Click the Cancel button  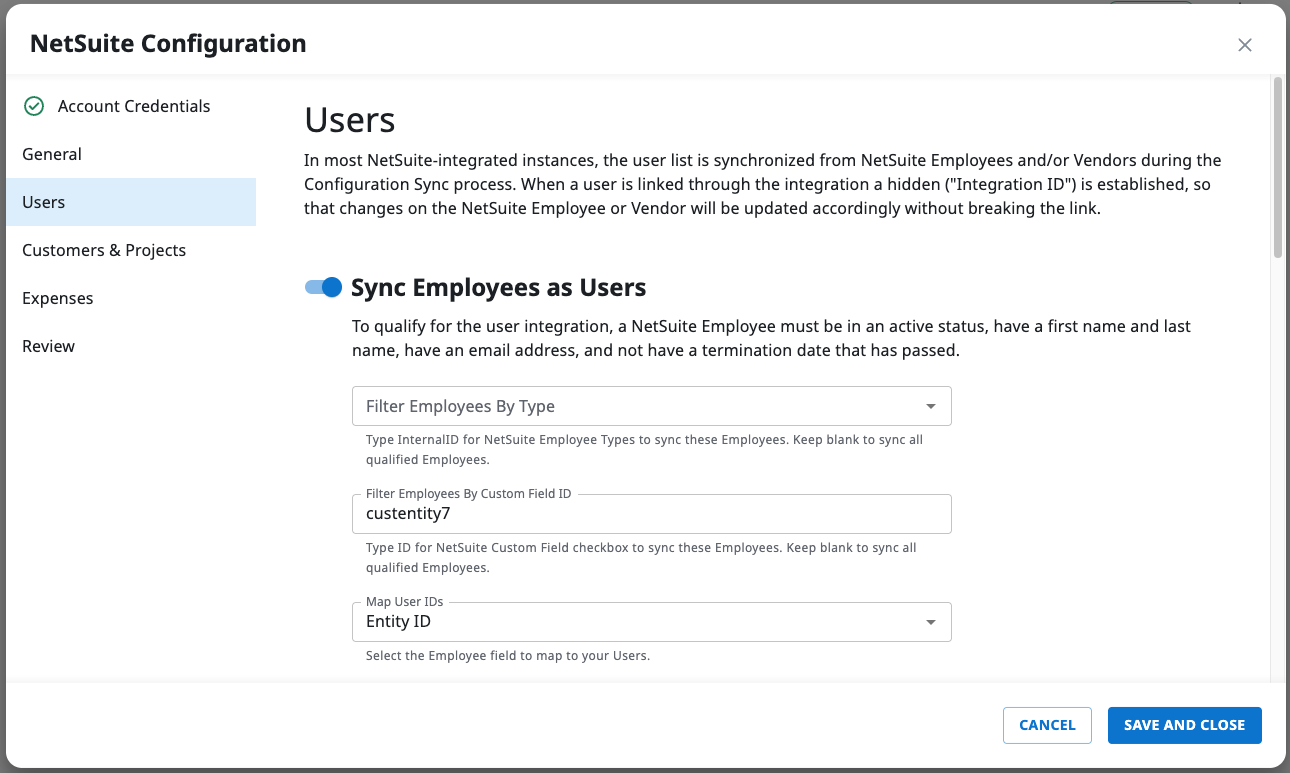pyautogui.click(x=1047, y=725)
